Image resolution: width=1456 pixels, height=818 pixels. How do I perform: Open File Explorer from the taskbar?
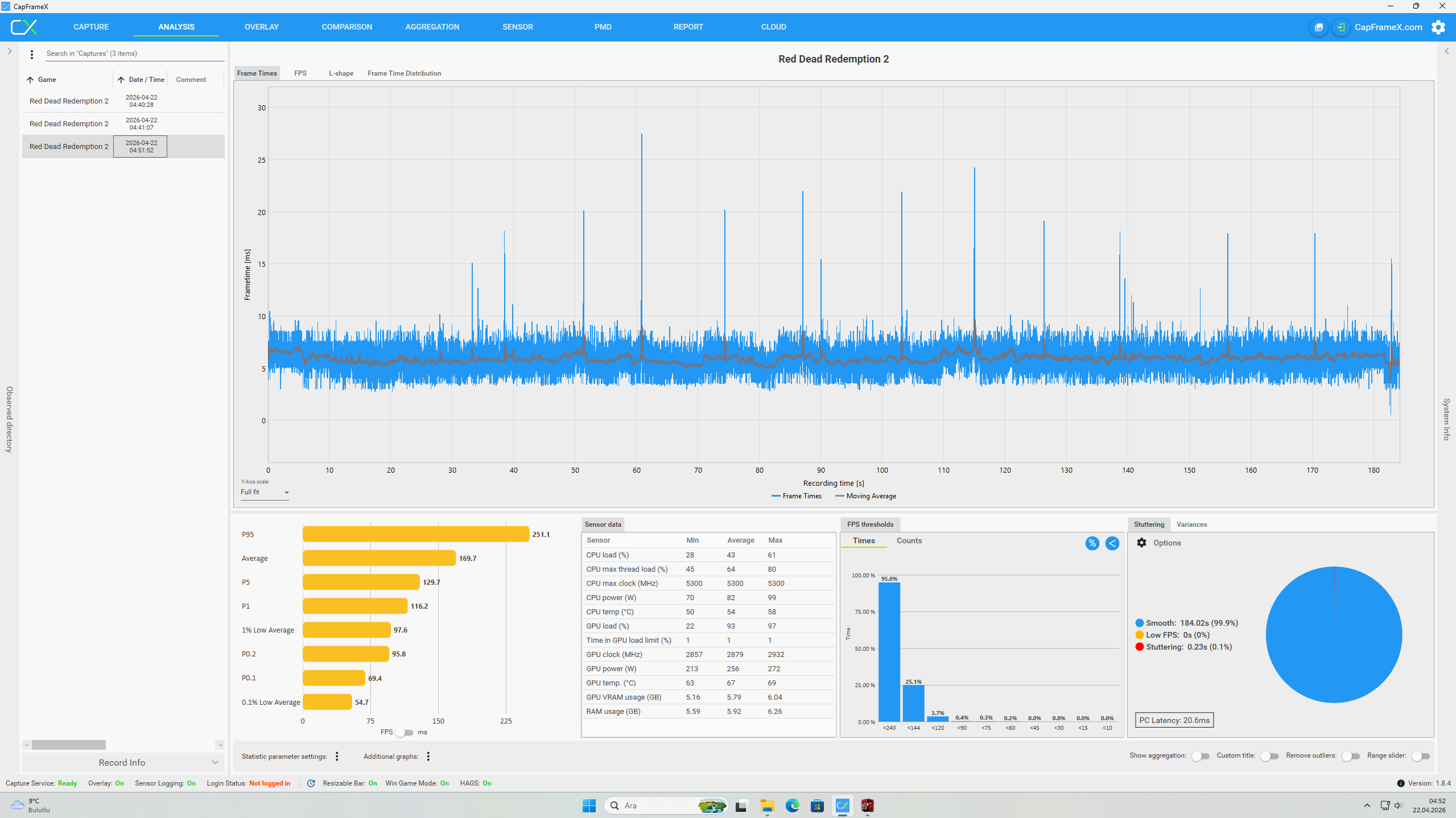click(x=768, y=805)
